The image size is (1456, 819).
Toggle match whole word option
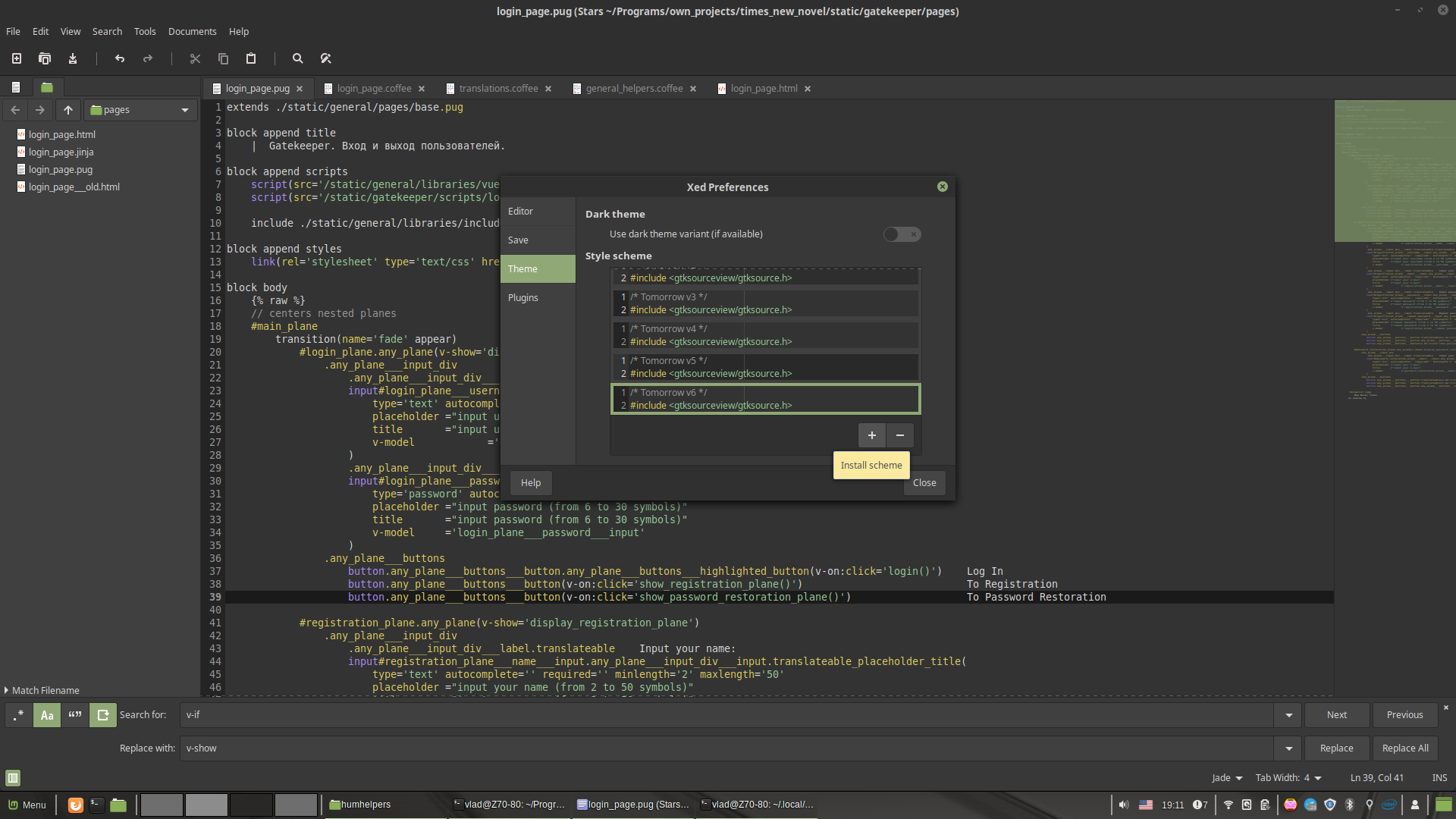pyautogui.click(x=75, y=715)
